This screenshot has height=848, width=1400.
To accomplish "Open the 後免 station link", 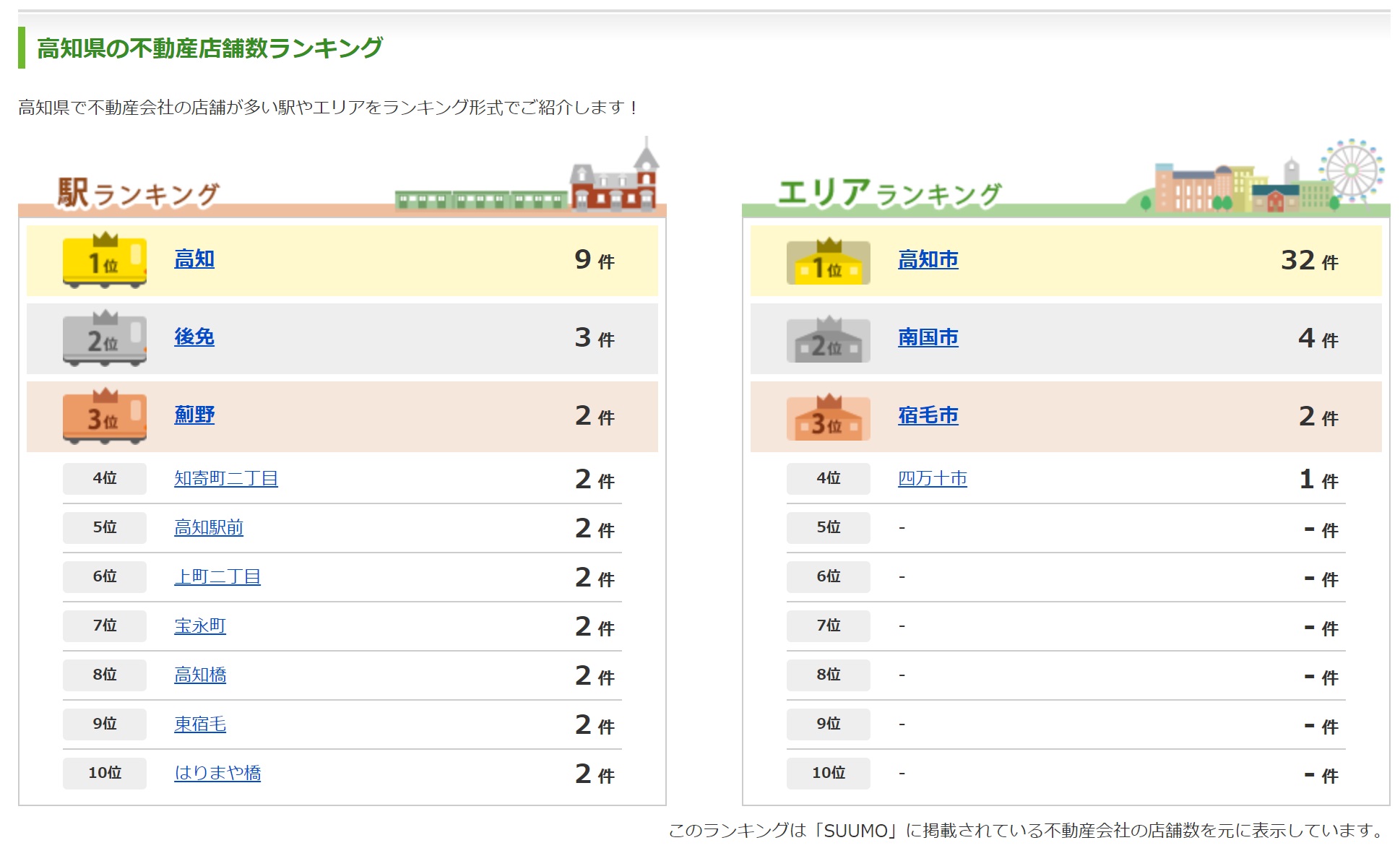I will pyautogui.click(x=194, y=337).
